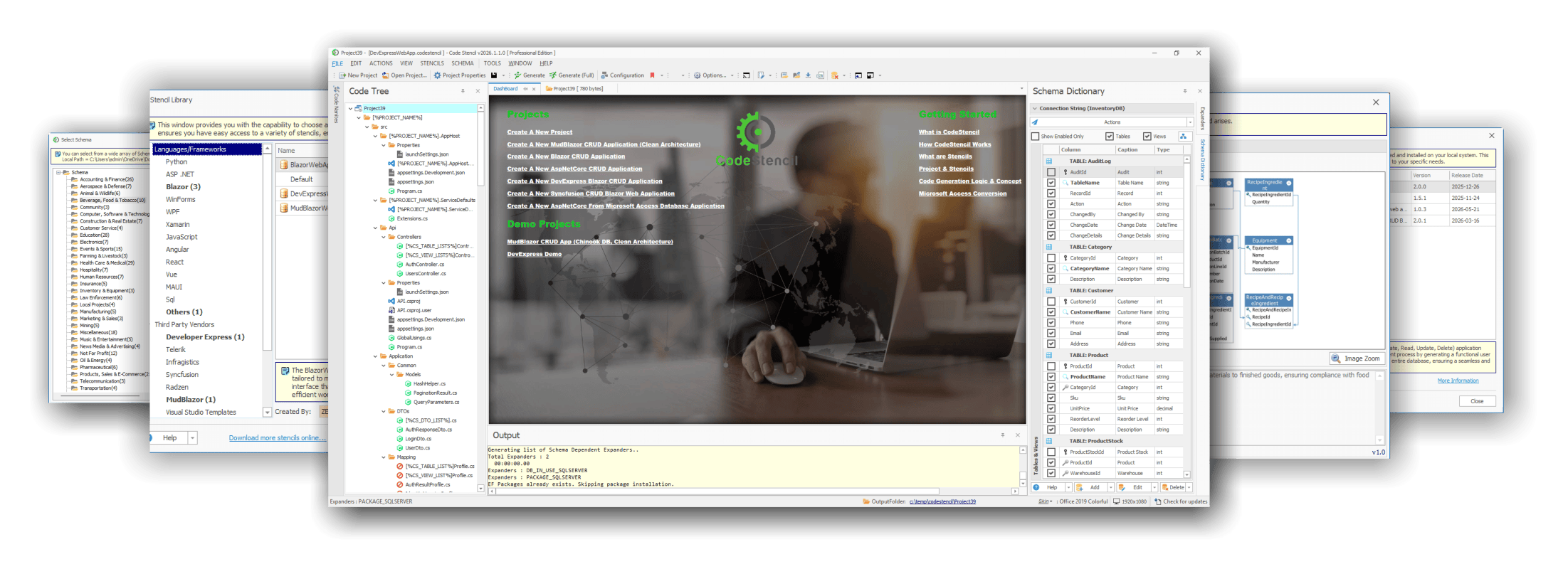This screenshot has height=569, width=1568.
Task: Select Blazor (3) in Stencil Library list
Action: [x=184, y=187]
